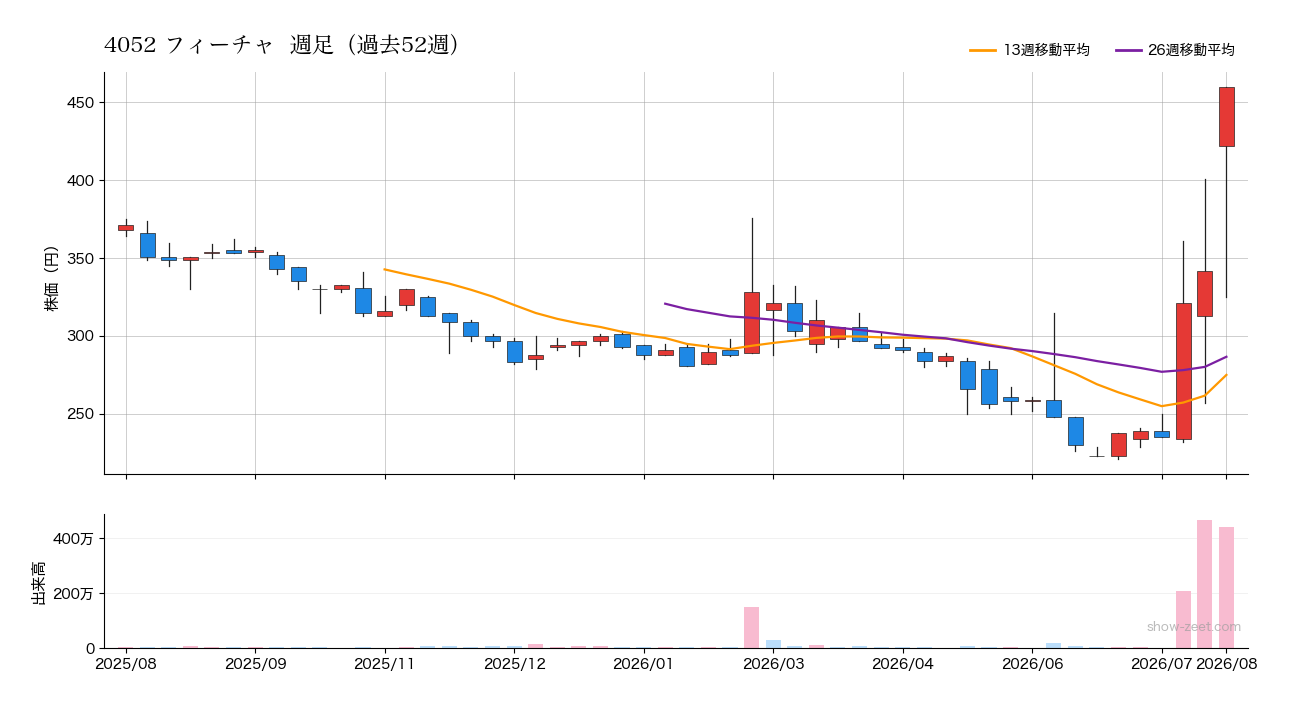Click the "200万" volume axis label
The height and width of the screenshot is (720, 1300).
pos(75,594)
